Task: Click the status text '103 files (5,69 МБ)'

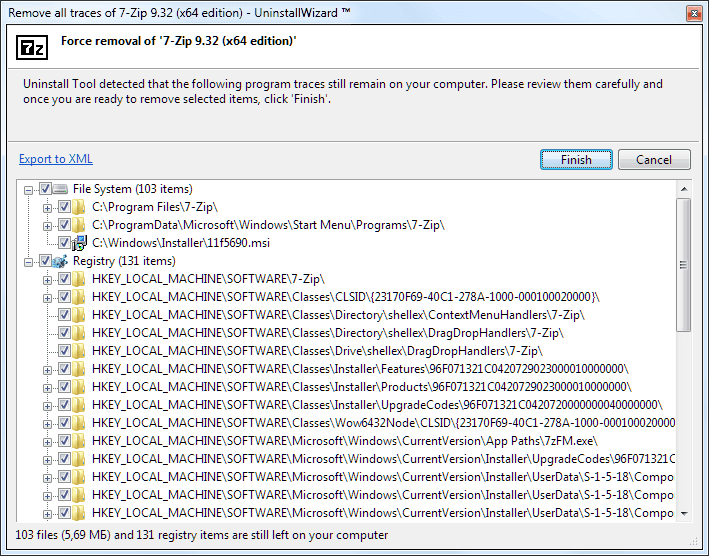Action: click(63, 535)
